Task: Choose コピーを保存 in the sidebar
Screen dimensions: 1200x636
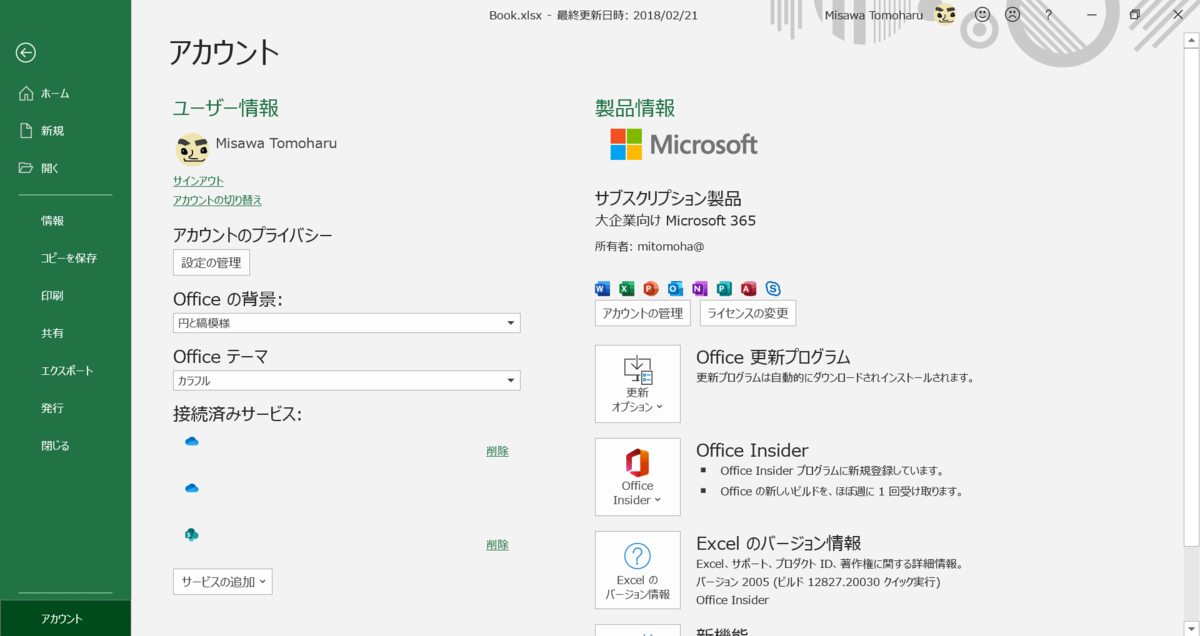Action: click(x=65, y=258)
